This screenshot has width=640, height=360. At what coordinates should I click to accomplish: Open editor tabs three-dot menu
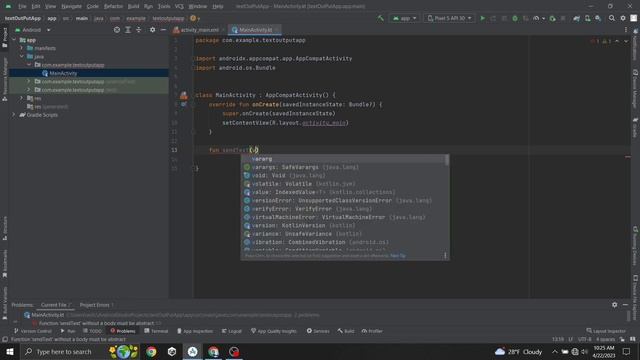pos(626,30)
